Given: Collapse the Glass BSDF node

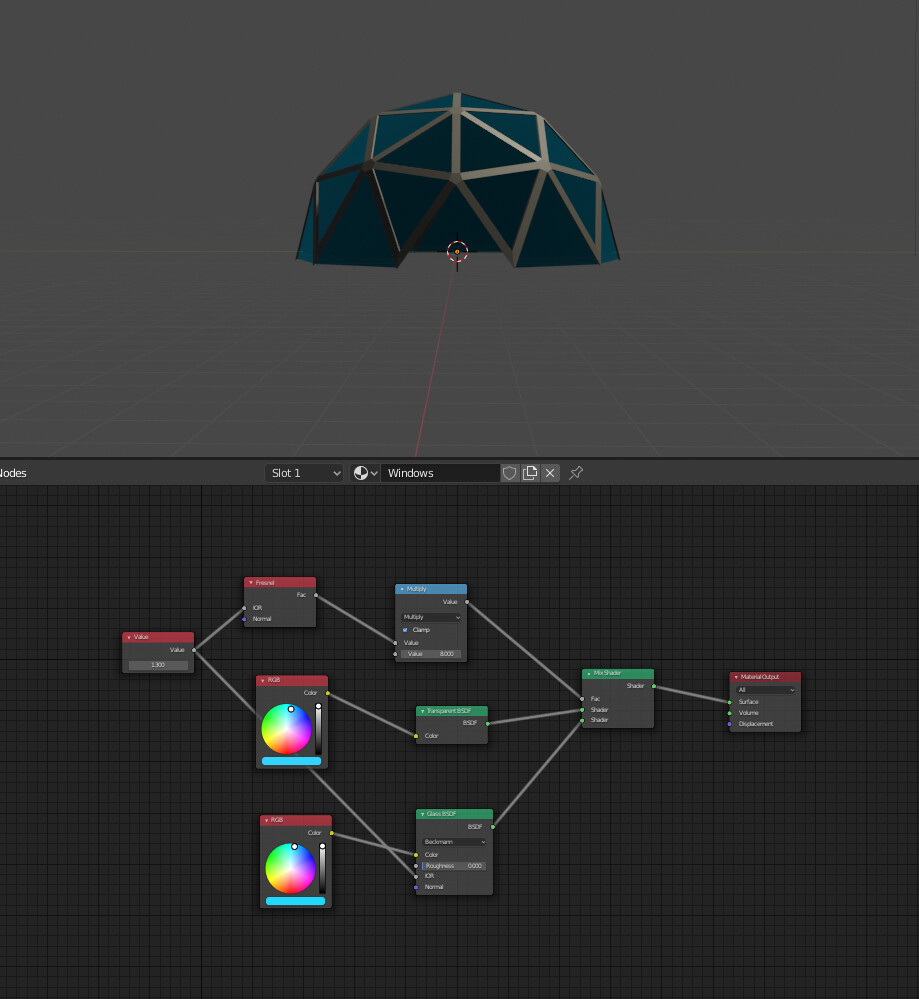Looking at the screenshot, I should [425, 814].
